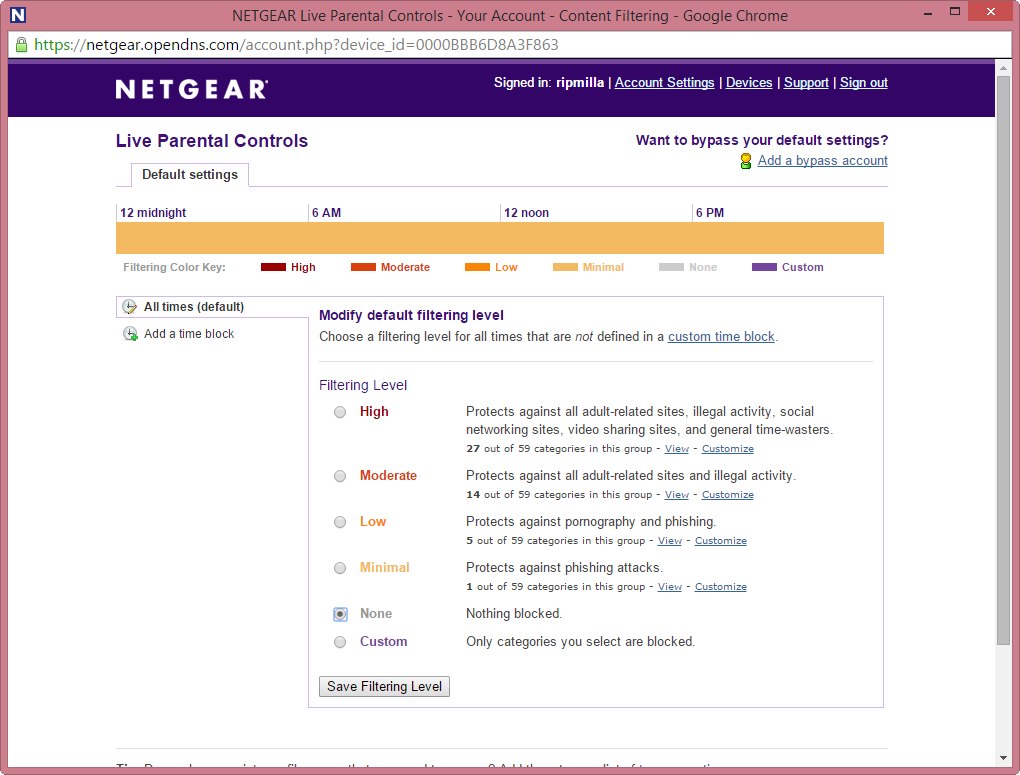Select All times (default) in the sidebar
1020x775 pixels.
[194, 307]
